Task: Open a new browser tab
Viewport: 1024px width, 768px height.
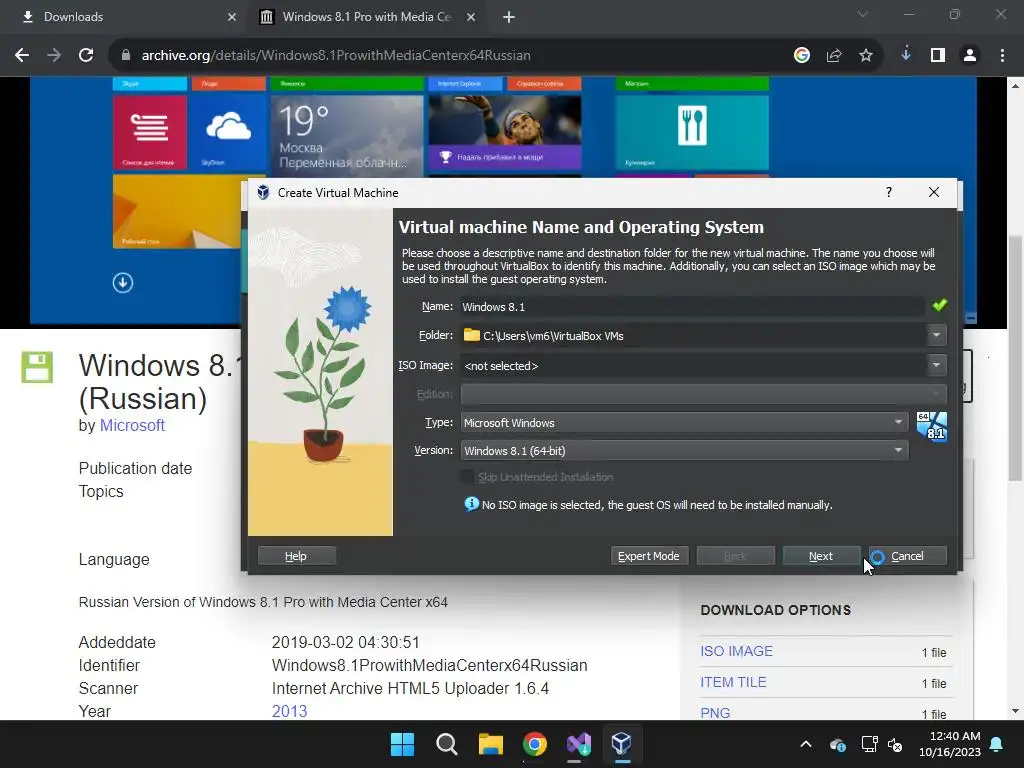Action: click(509, 17)
